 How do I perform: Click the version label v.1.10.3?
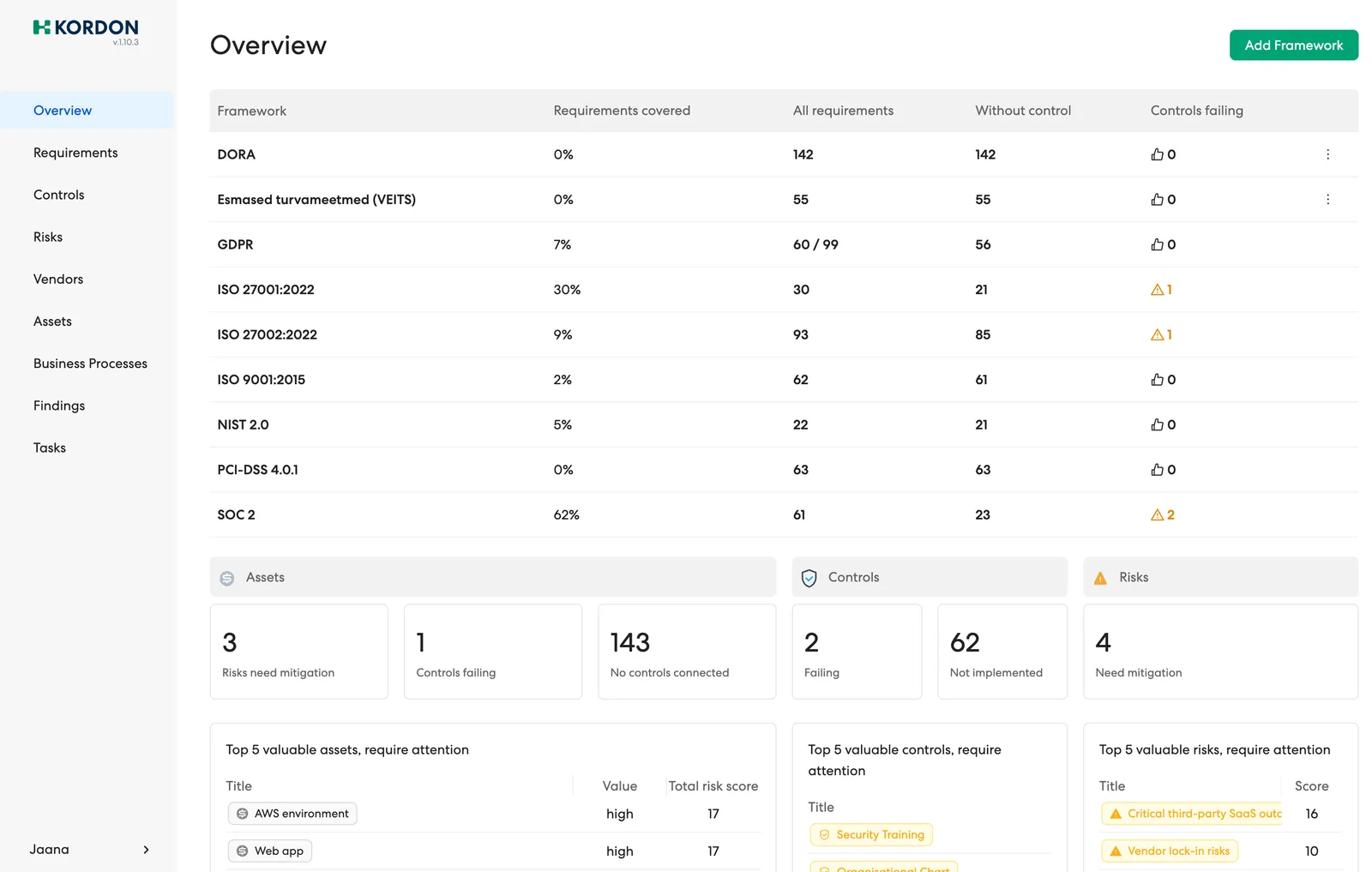[x=125, y=42]
